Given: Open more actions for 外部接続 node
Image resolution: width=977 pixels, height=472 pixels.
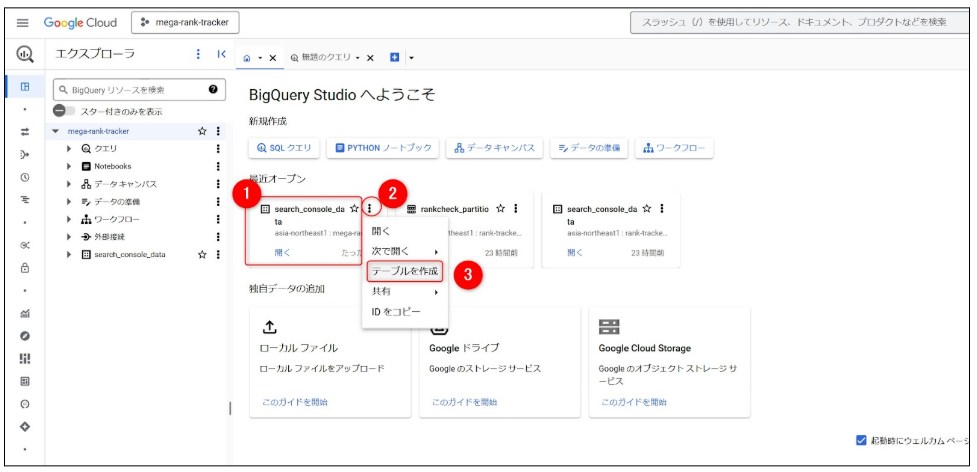Looking at the screenshot, I should click(x=218, y=237).
